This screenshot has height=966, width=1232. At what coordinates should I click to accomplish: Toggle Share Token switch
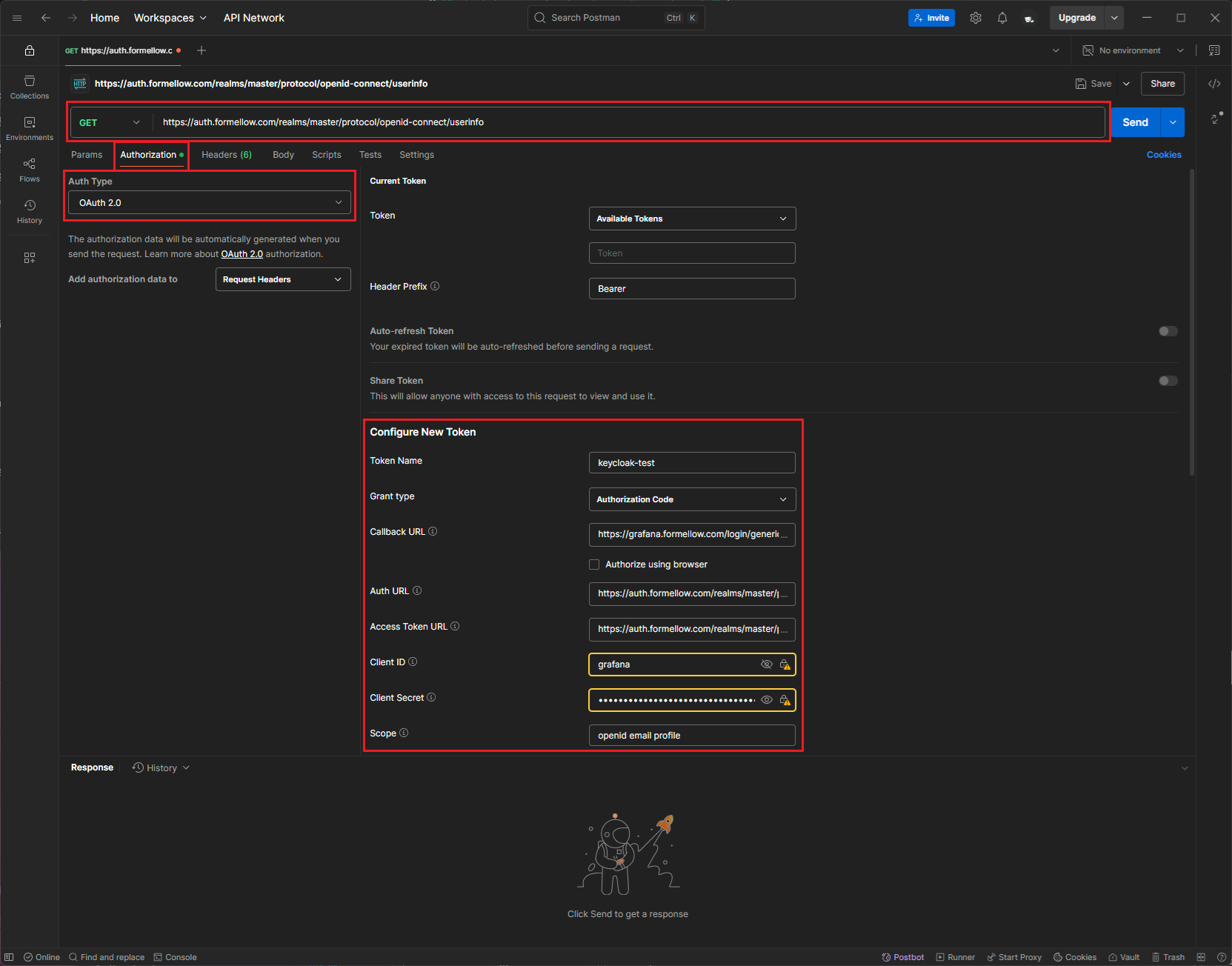click(1168, 381)
